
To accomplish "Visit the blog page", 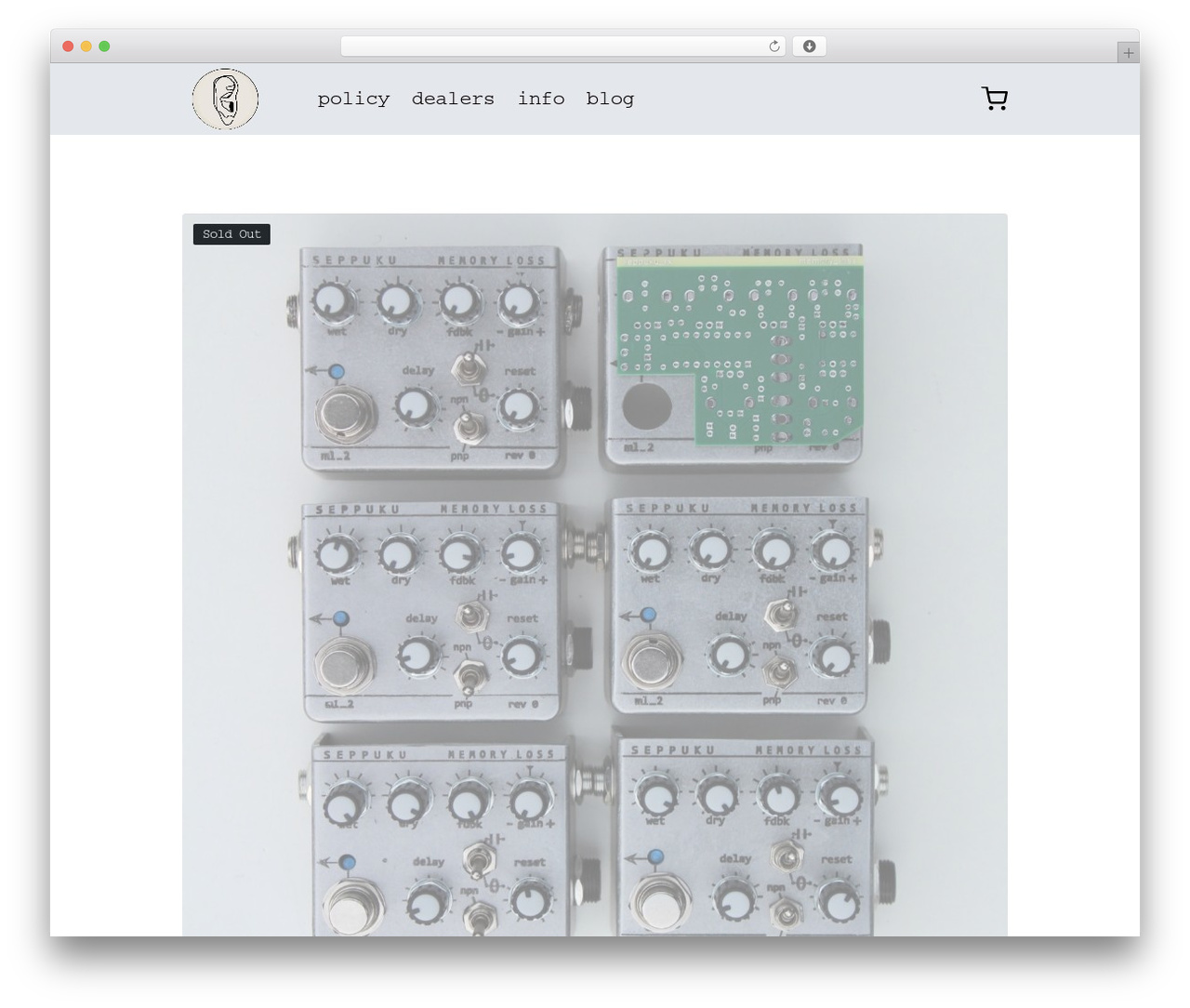I will click(610, 99).
